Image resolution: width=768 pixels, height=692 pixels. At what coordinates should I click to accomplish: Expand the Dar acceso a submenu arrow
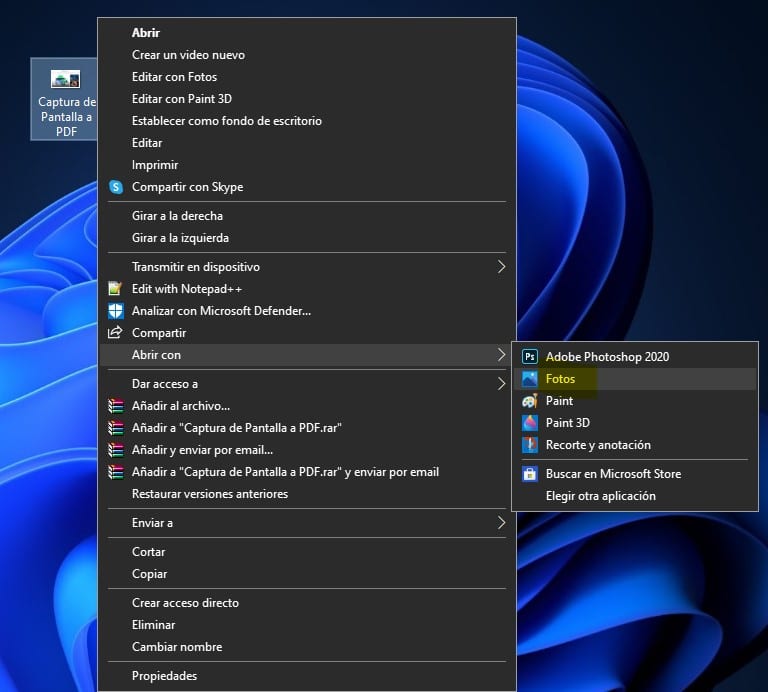click(501, 383)
